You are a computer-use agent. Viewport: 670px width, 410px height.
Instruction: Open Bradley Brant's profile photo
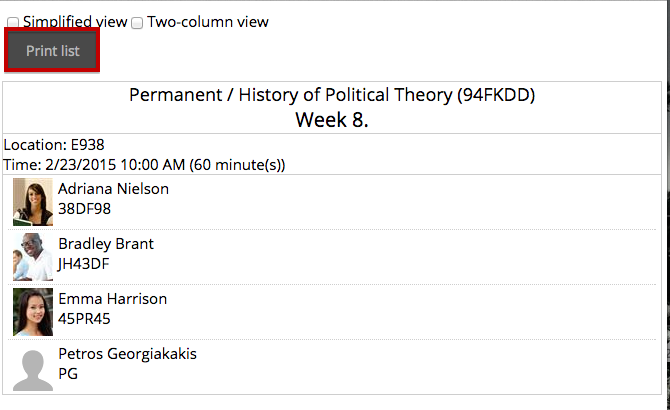[x=33, y=257]
